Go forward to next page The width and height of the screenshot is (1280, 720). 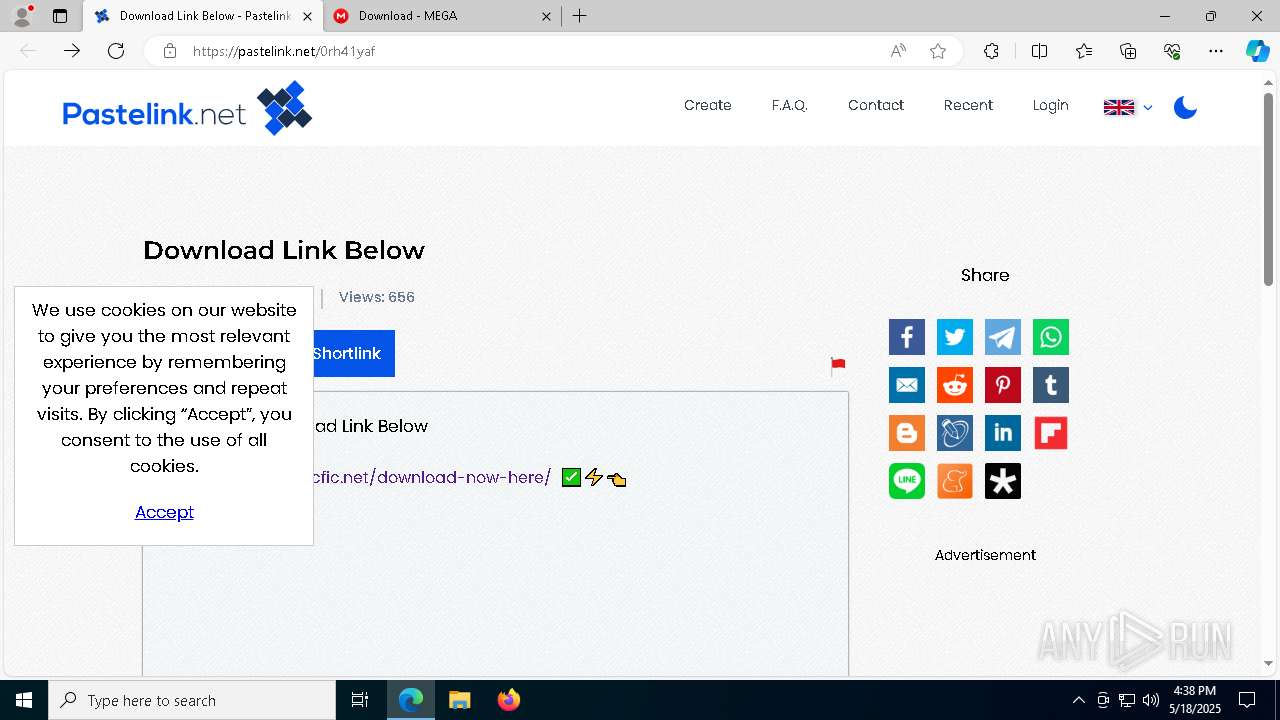[x=72, y=51]
